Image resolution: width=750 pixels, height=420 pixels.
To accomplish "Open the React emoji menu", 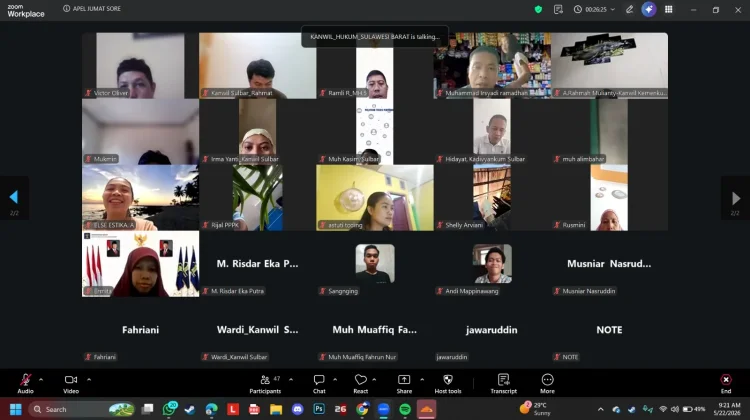I will pyautogui.click(x=361, y=384).
